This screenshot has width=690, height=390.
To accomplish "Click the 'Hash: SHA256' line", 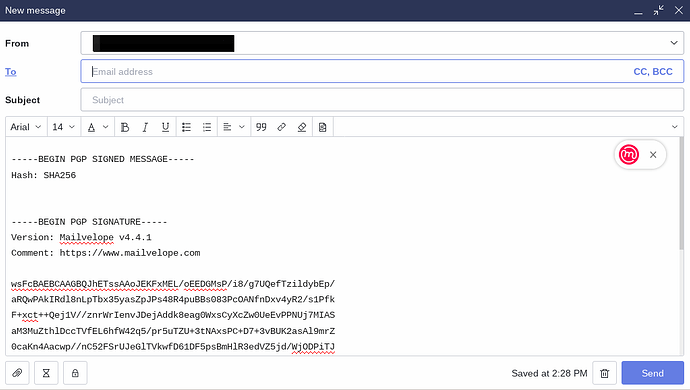I will pos(44,175).
